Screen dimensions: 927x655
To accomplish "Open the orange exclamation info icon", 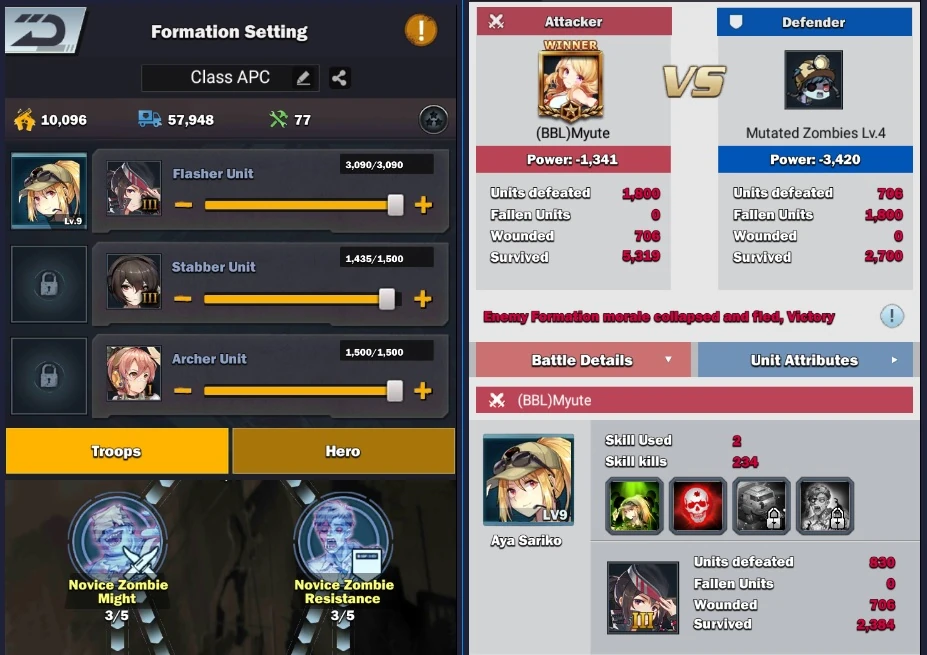I will [421, 30].
